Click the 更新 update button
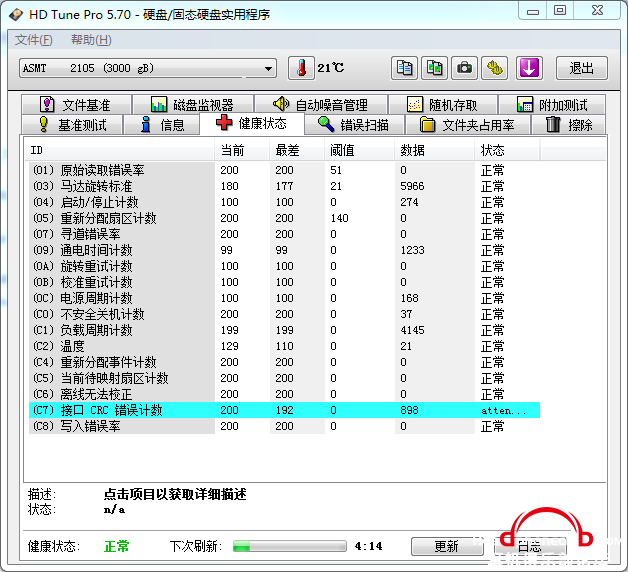 (447, 546)
